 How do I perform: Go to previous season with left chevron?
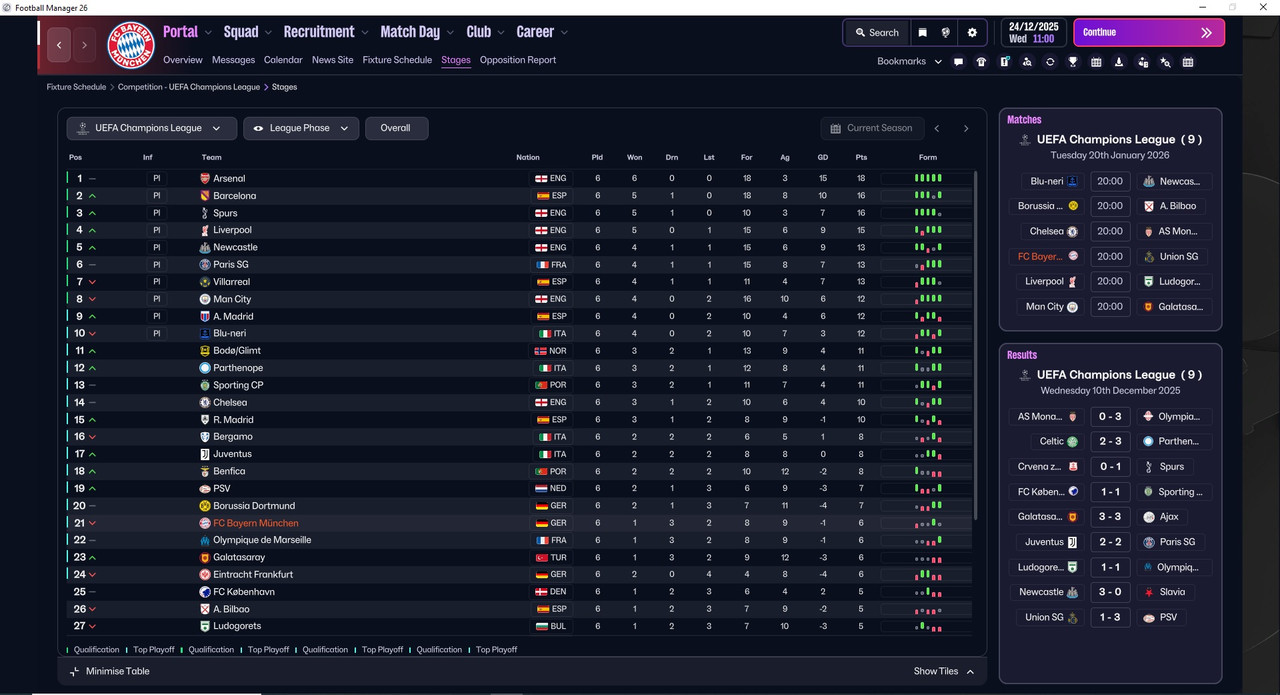[x=937, y=128]
